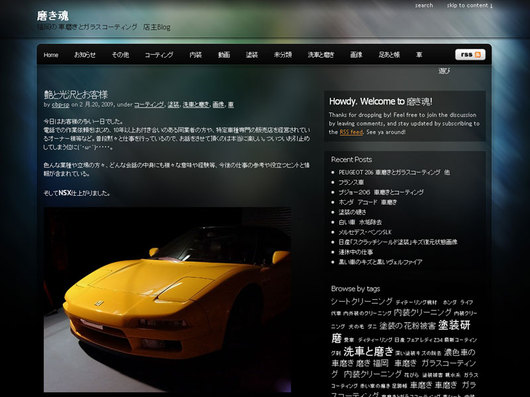Open recent post 白い車 水垢除去
The width and height of the screenshot is (530, 397).
[360, 222]
